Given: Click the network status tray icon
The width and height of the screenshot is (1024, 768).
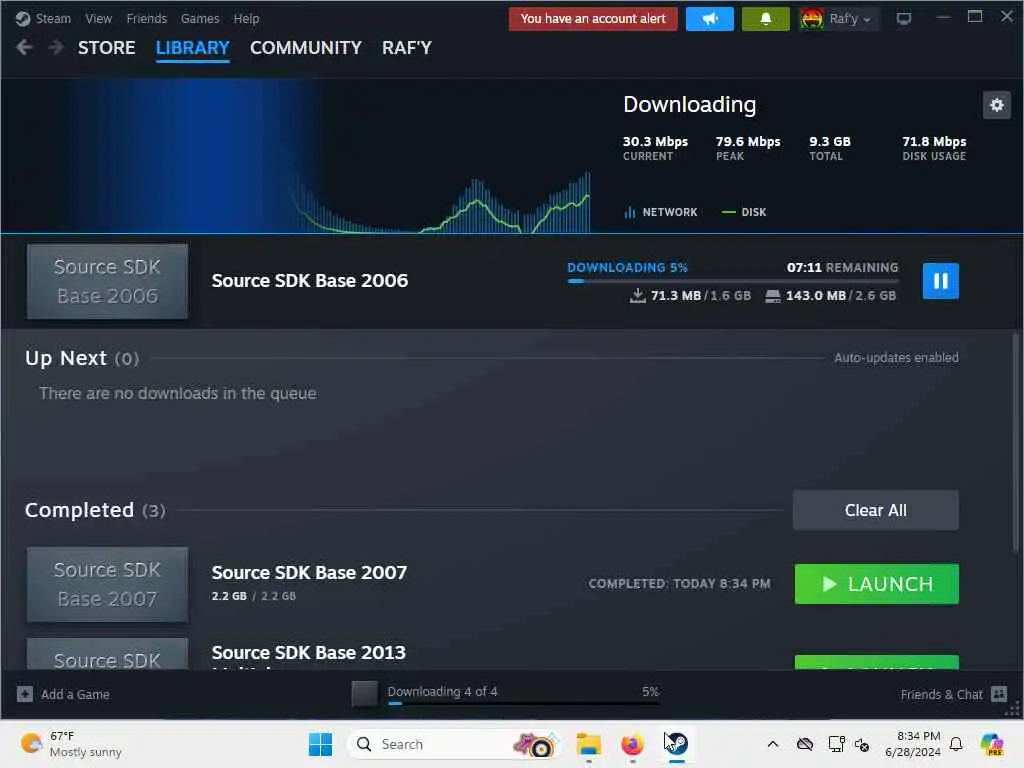Looking at the screenshot, I should tap(836, 744).
